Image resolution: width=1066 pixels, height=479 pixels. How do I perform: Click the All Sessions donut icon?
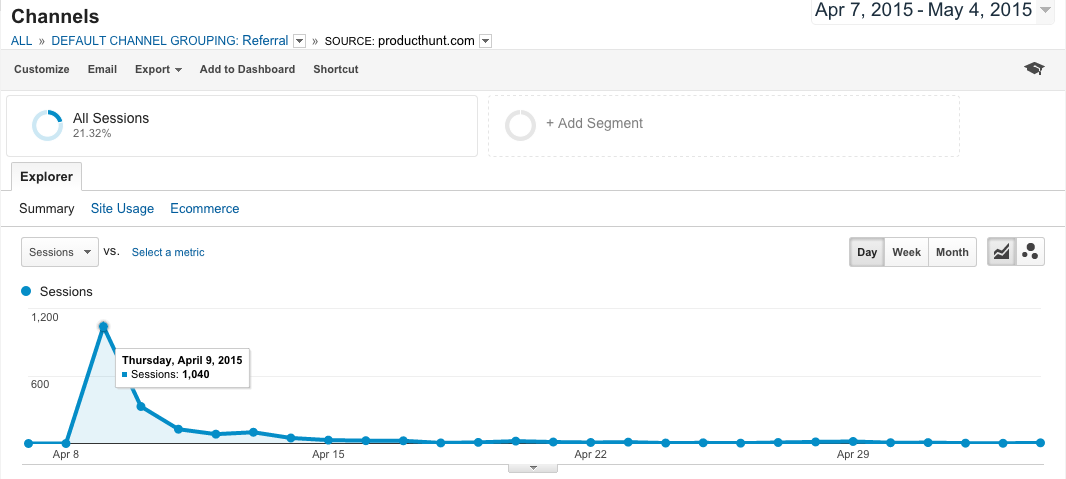coord(48,125)
